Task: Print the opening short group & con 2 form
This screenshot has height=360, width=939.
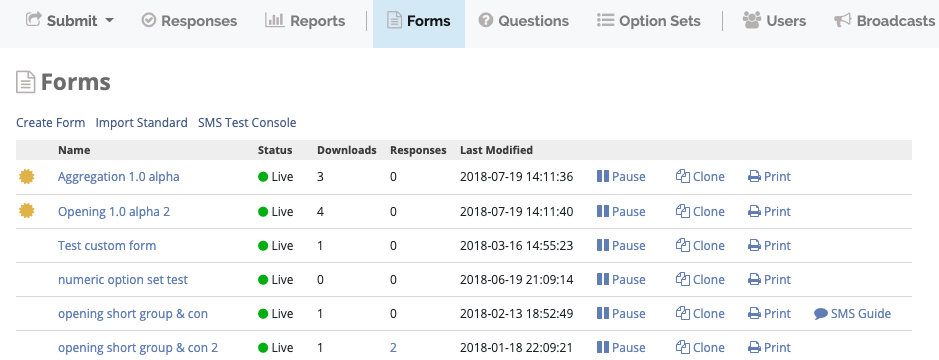Action: (770, 348)
